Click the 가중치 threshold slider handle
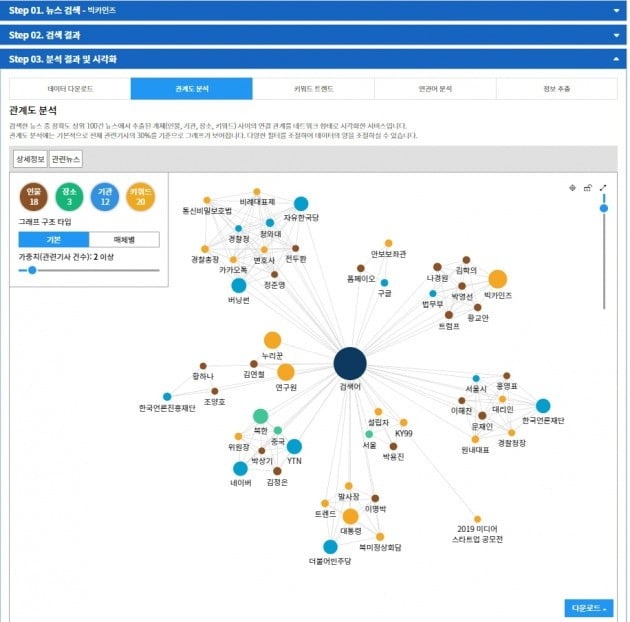Image resolution: width=630 pixels, height=622 pixels. coord(32,270)
